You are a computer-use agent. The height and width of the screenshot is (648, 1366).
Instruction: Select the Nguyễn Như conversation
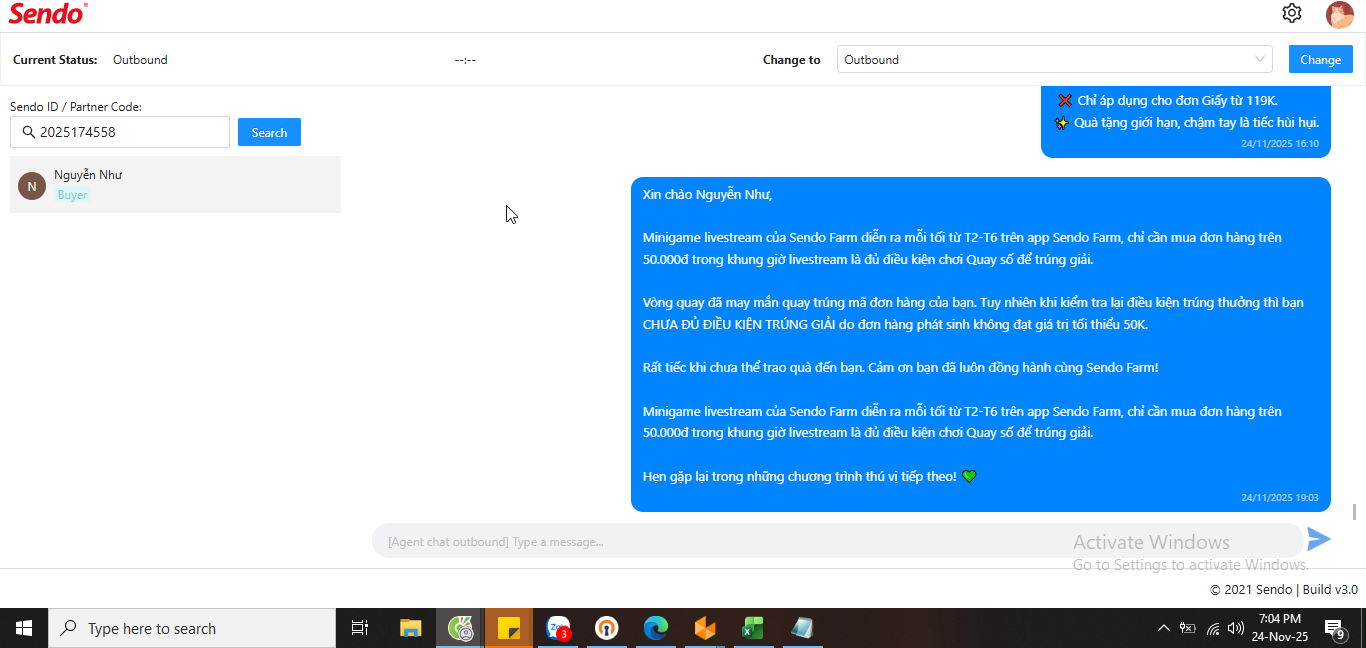tap(175, 184)
